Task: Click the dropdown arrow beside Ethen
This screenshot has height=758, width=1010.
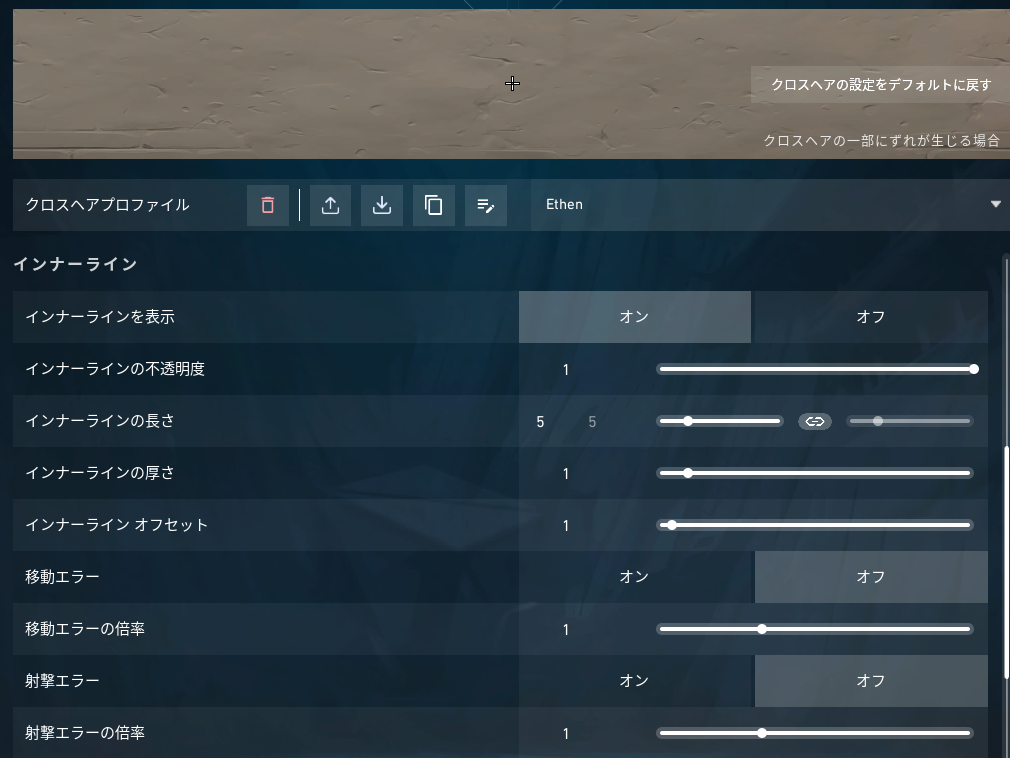Action: pyautogui.click(x=995, y=204)
